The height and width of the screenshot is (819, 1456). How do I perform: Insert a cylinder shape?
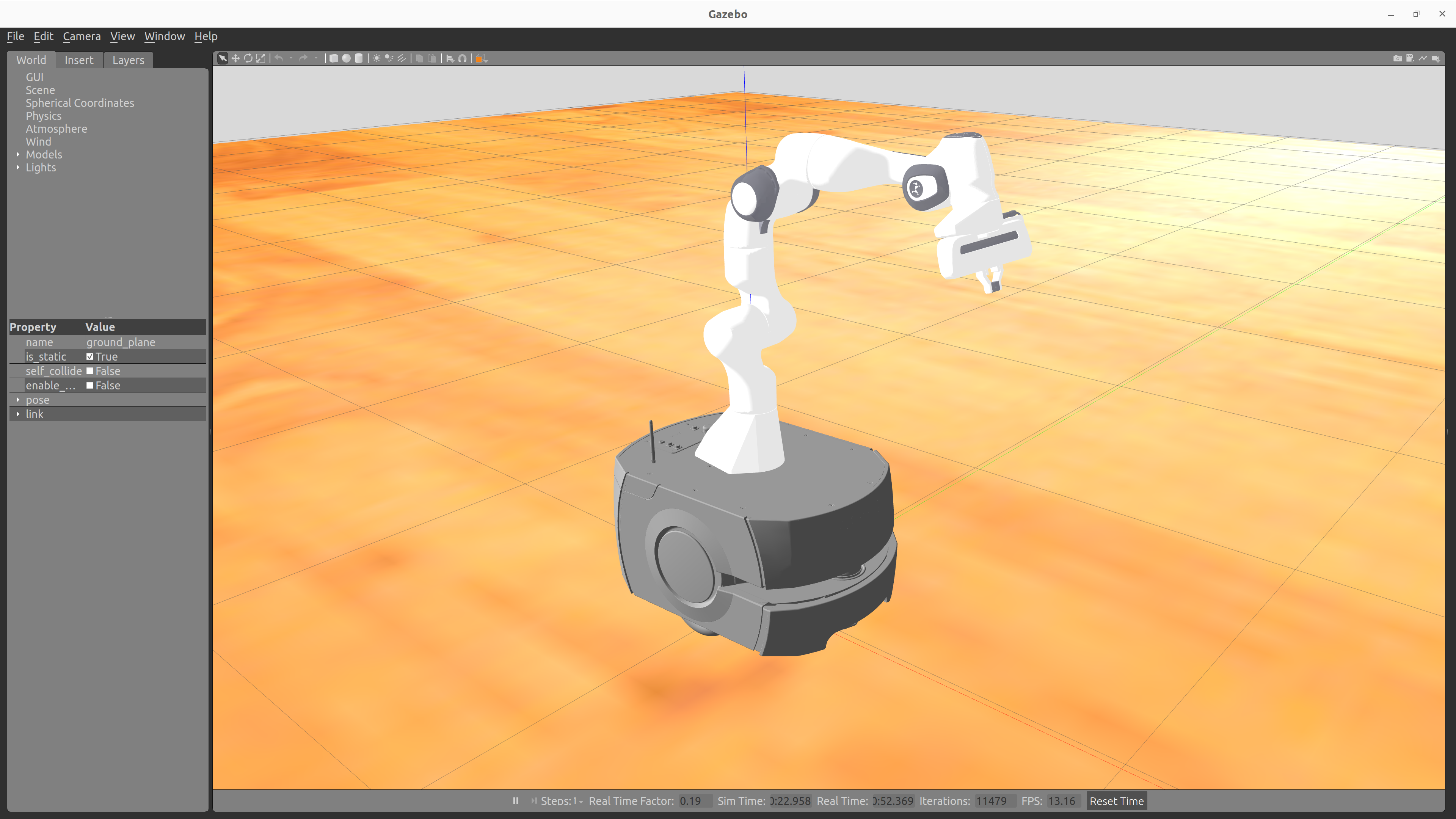point(358,58)
